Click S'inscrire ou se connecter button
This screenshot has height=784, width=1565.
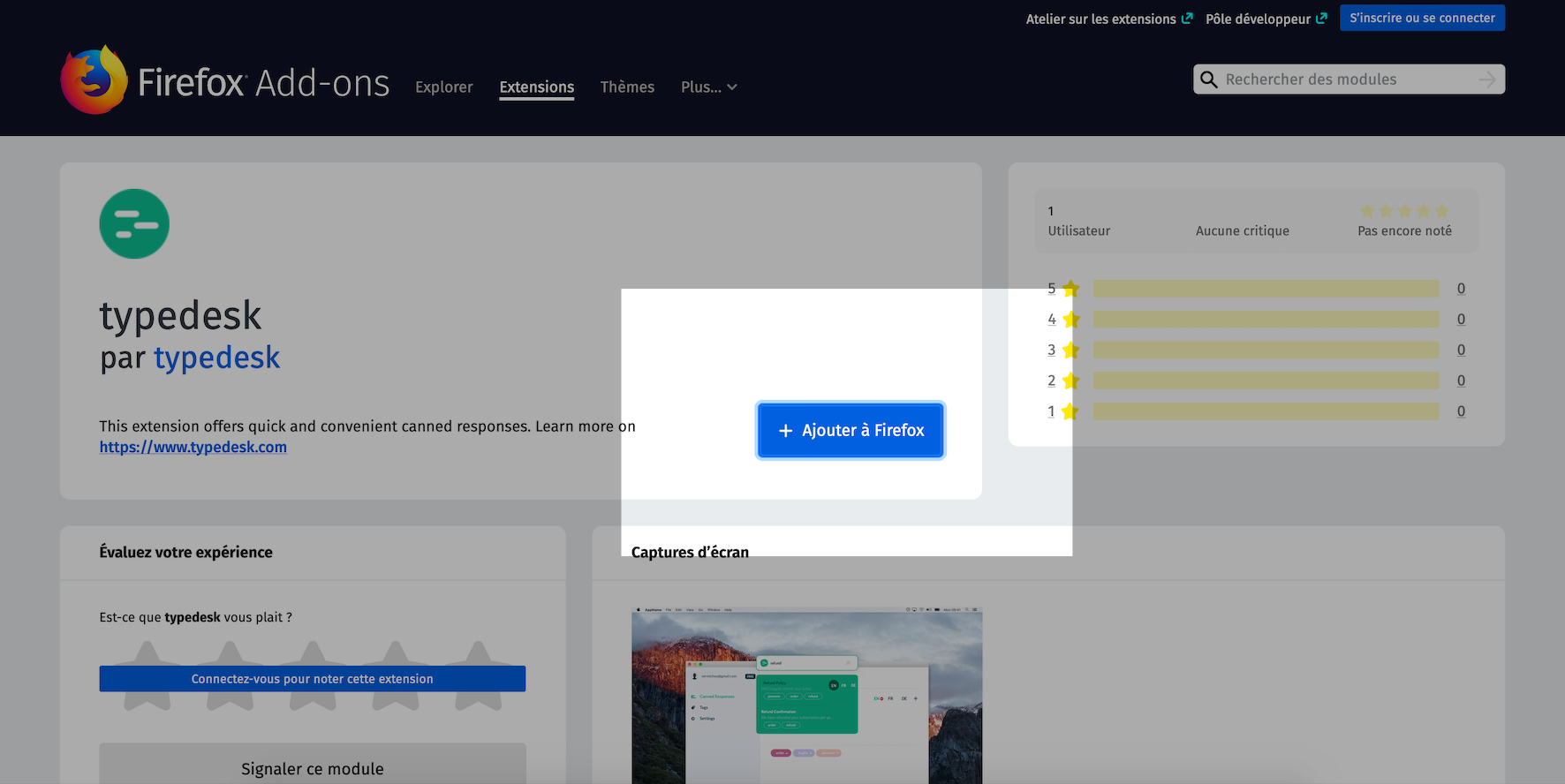1422,18
